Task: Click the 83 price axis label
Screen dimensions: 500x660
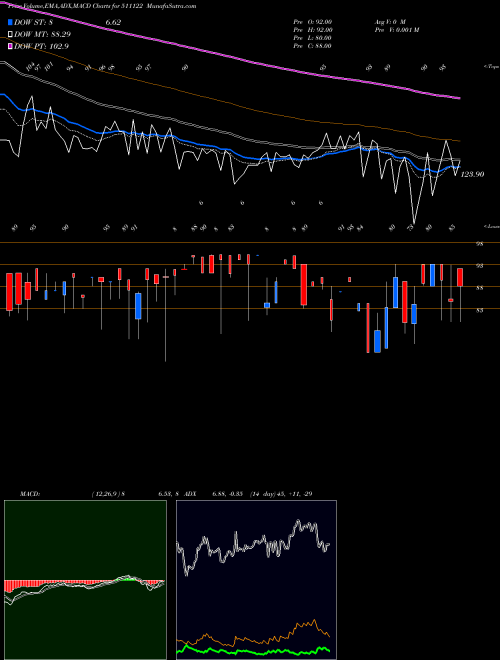Action: (x=479, y=310)
